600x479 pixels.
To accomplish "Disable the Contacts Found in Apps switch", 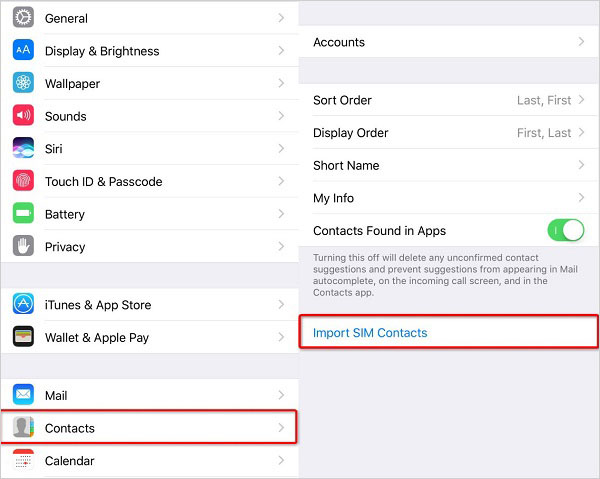I will coord(565,231).
